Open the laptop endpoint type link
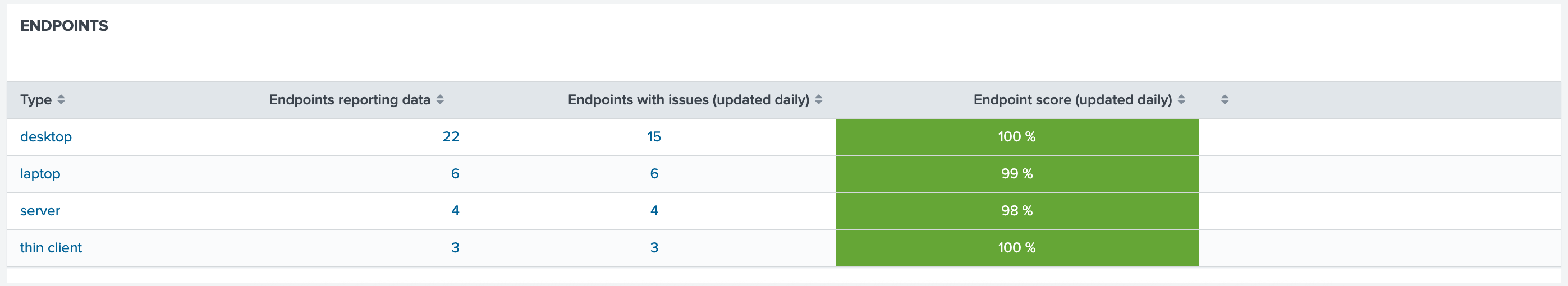The image size is (1568, 286). [x=40, y=174]
